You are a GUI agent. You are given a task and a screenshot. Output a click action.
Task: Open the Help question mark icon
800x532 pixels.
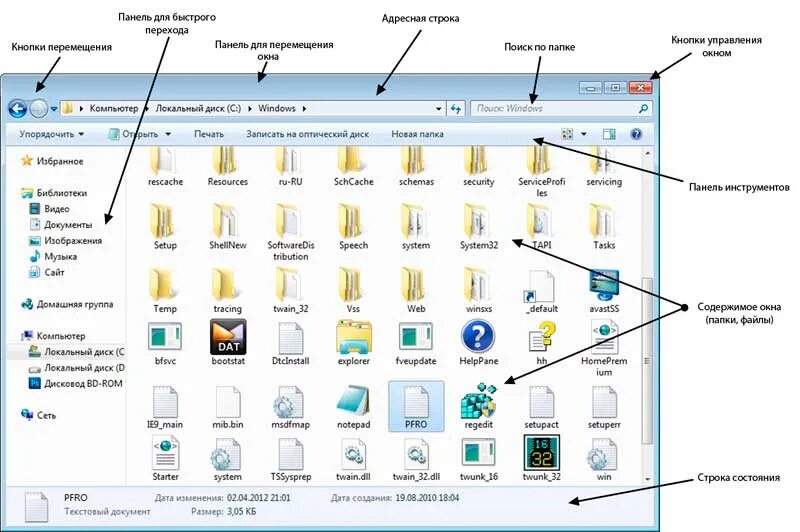click(x=636, y=134)
